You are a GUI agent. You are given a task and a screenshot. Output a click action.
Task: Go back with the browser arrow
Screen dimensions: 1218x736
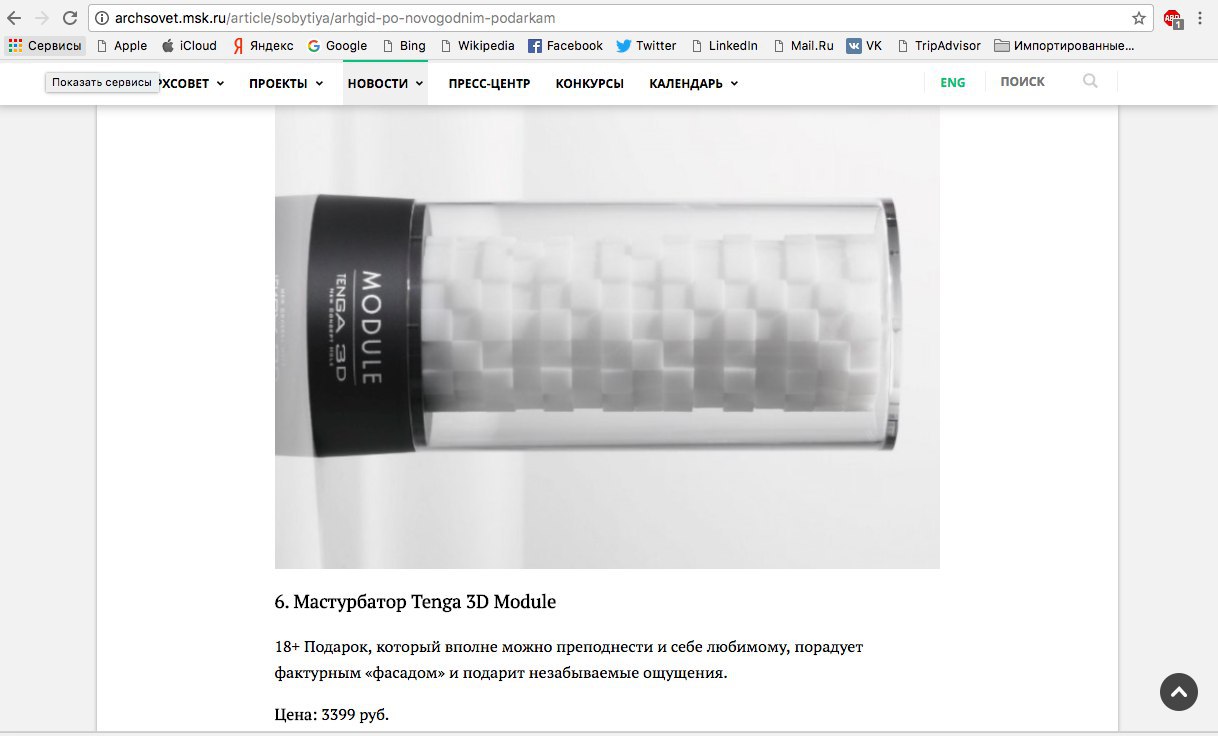point(14,18)
